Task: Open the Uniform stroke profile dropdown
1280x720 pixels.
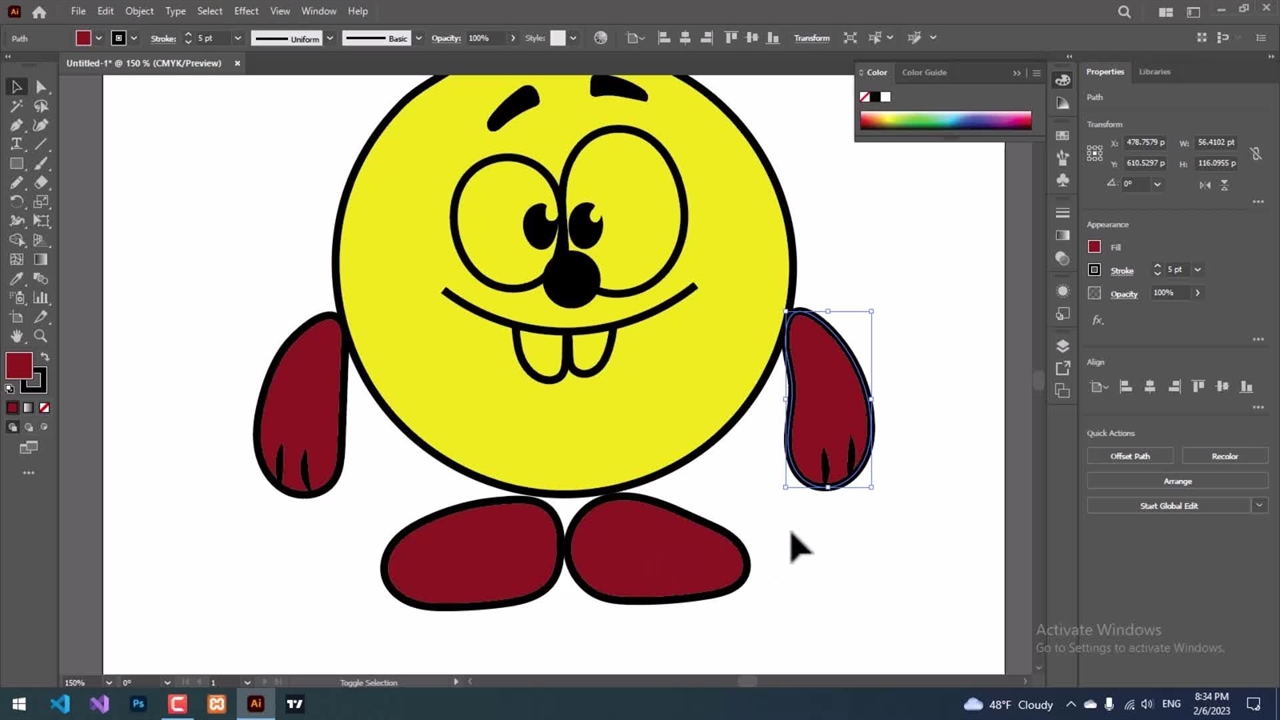Action: pos(329,38)
